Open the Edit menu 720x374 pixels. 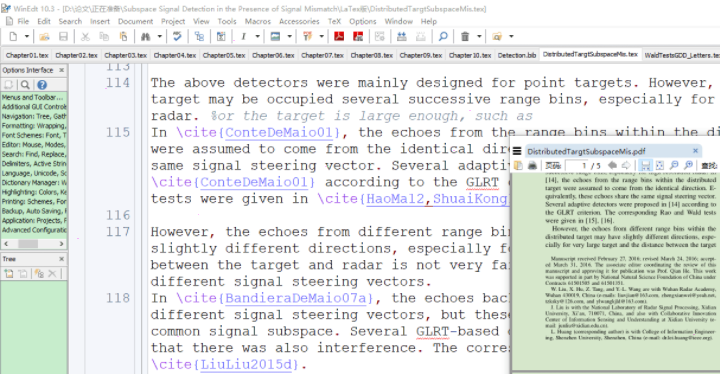pos(44,21)
